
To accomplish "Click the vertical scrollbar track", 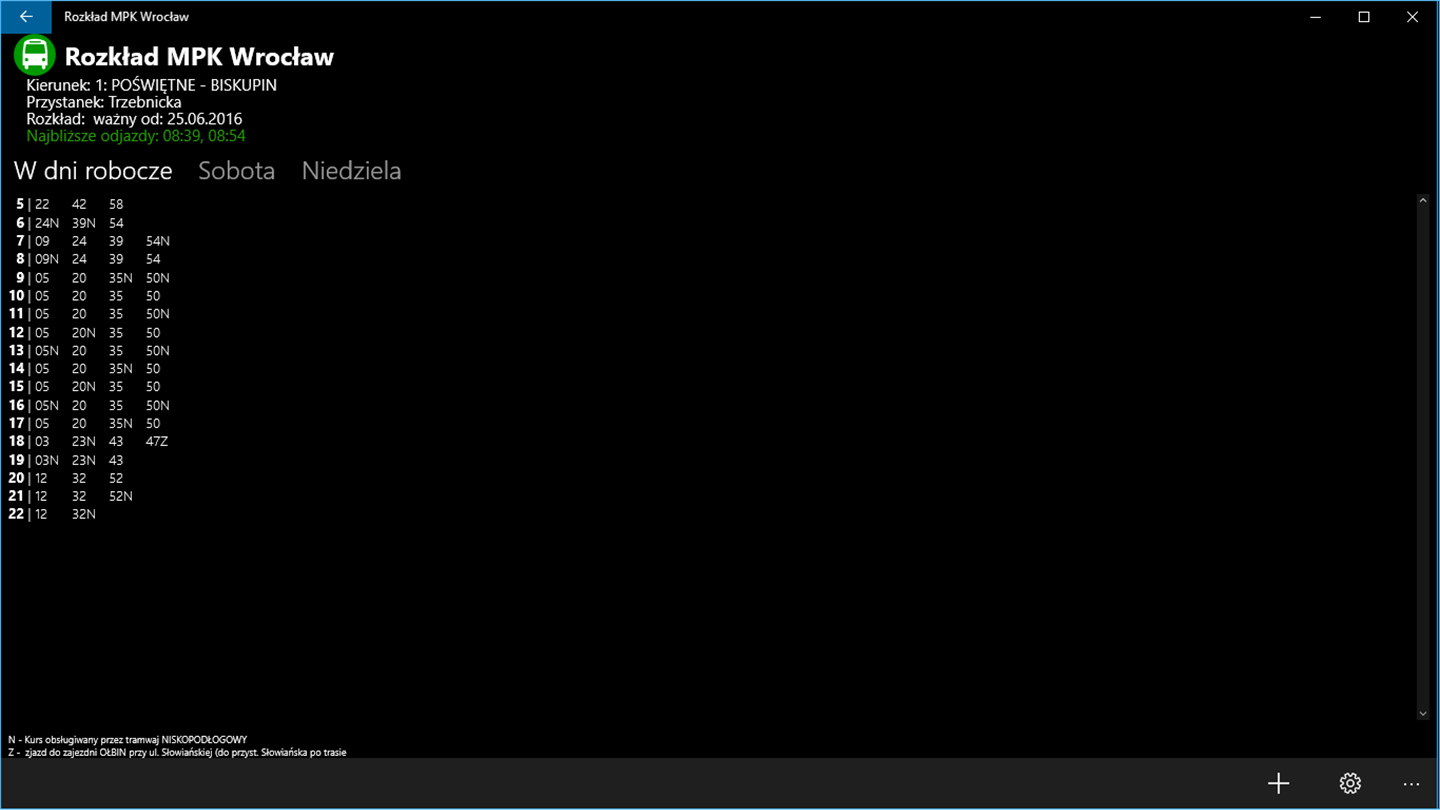I will click(1423, 457).
